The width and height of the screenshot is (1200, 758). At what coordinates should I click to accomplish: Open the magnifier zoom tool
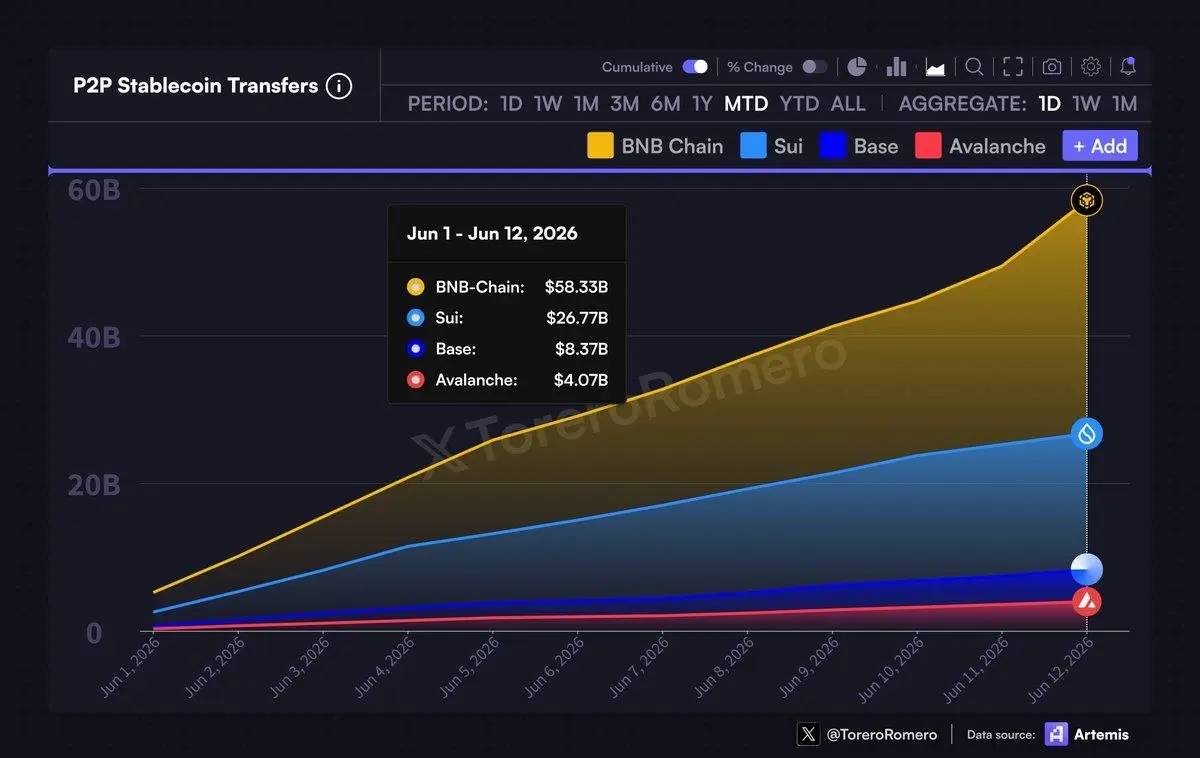click(974, 67)
